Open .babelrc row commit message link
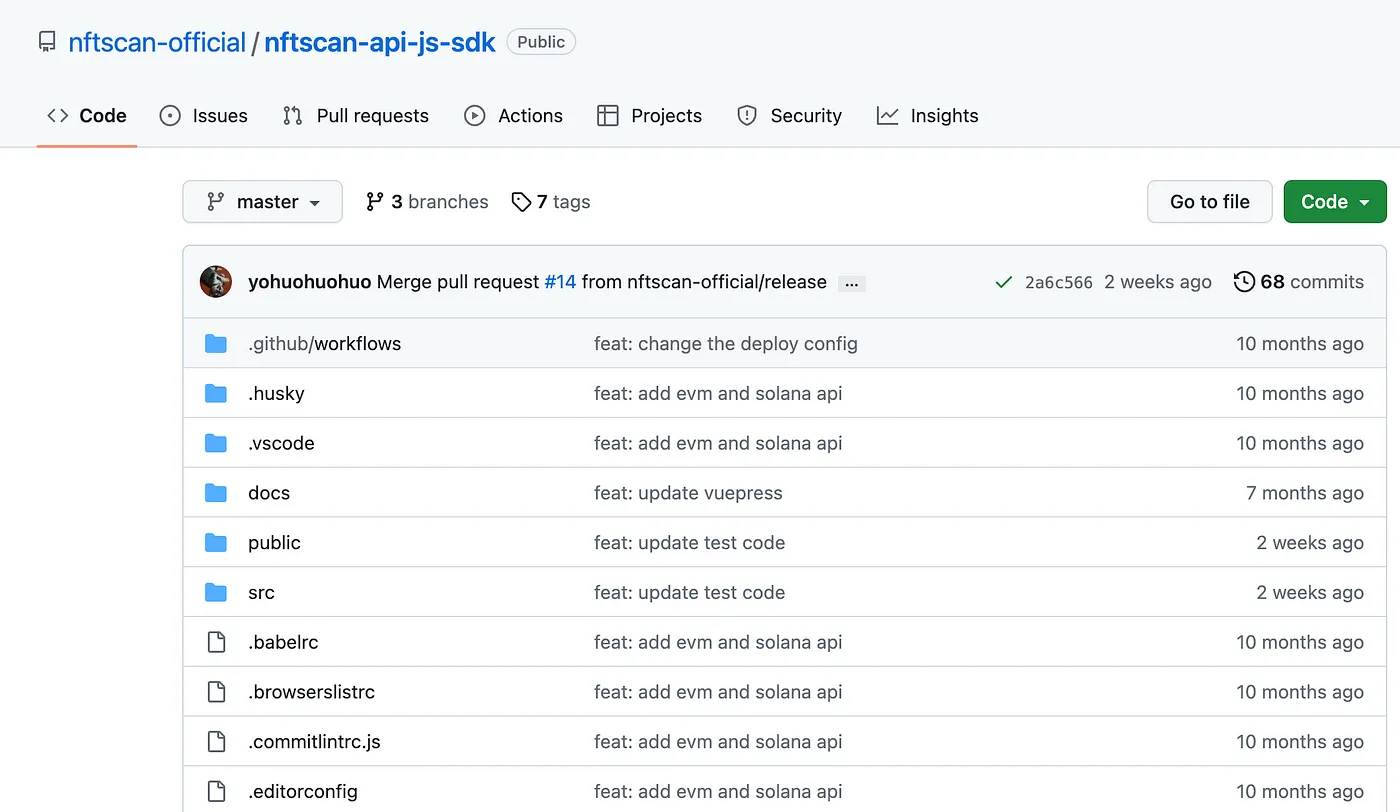The height and width of the screenshot is (812, 1400). (718, 643)
